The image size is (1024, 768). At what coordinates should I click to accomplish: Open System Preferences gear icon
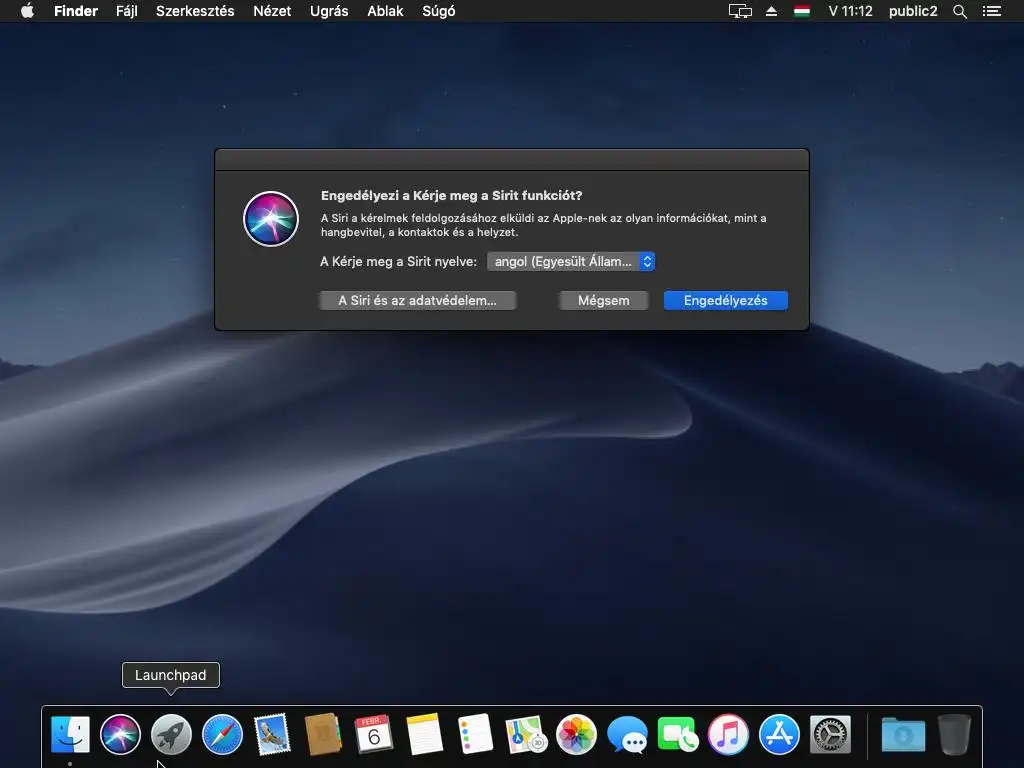[830, 734]
